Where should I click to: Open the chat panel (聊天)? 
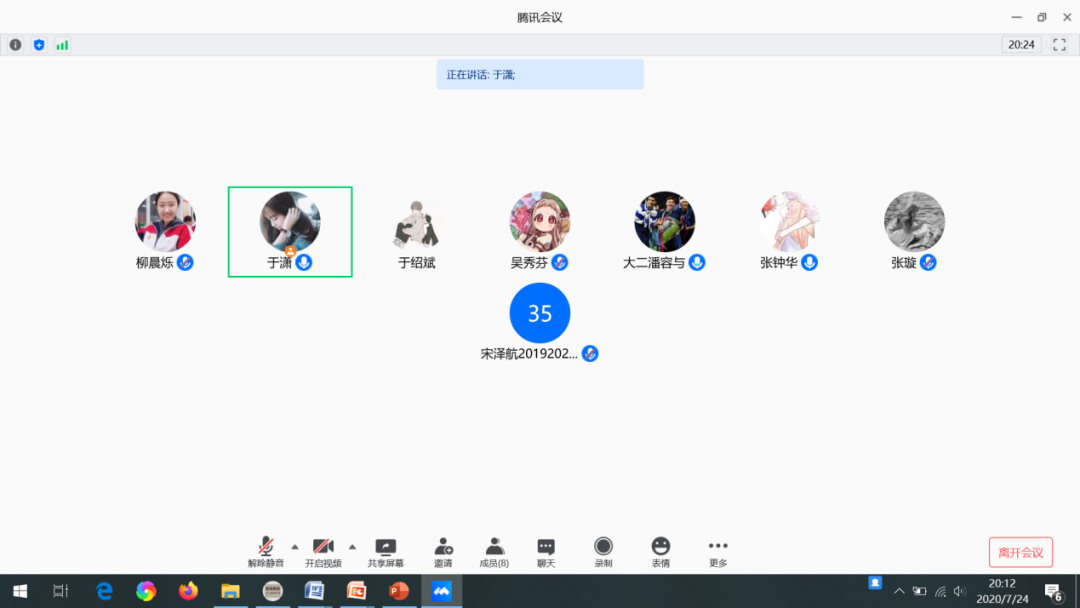pos(545,550)
